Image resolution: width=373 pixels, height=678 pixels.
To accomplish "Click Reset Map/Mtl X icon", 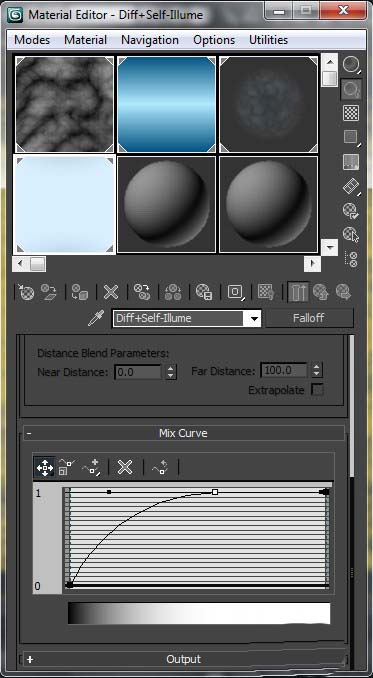I will (x=111, y=293).
